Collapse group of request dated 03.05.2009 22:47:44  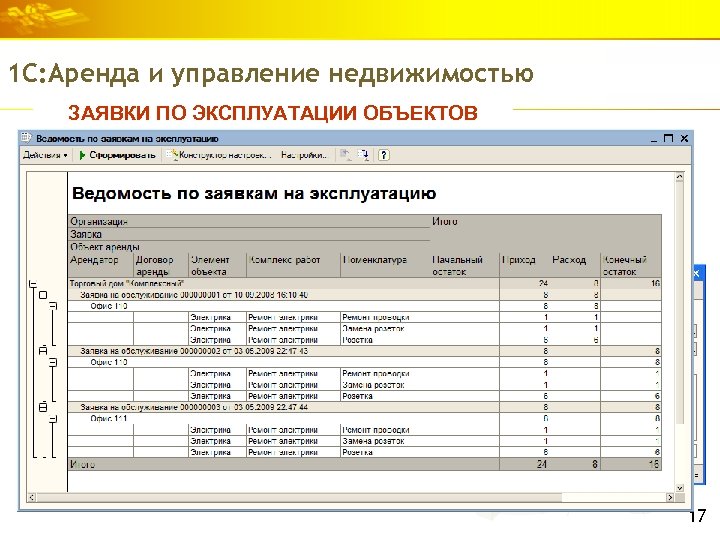click(43, 407)
